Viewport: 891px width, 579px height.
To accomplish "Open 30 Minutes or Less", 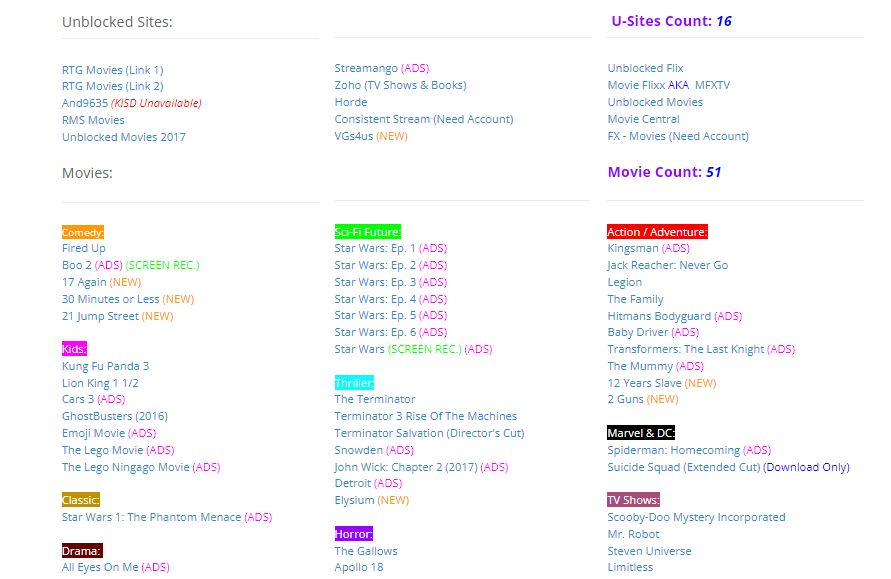I will (x=110, y=299).
